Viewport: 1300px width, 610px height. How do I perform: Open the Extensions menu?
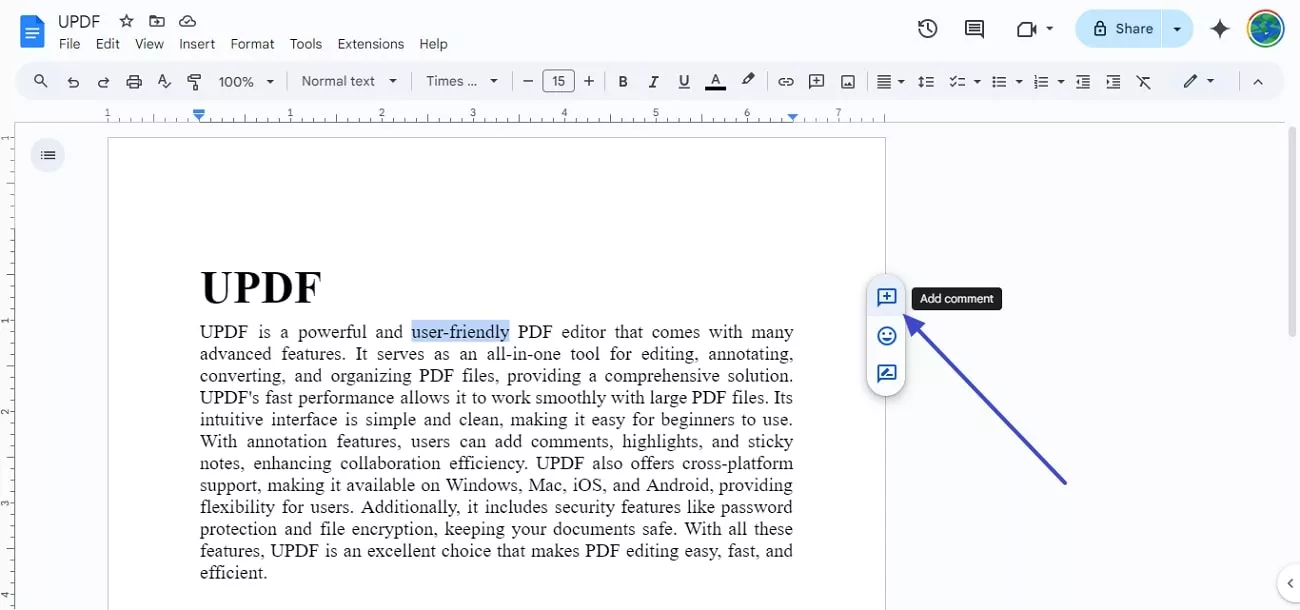(x=371, y=44)
